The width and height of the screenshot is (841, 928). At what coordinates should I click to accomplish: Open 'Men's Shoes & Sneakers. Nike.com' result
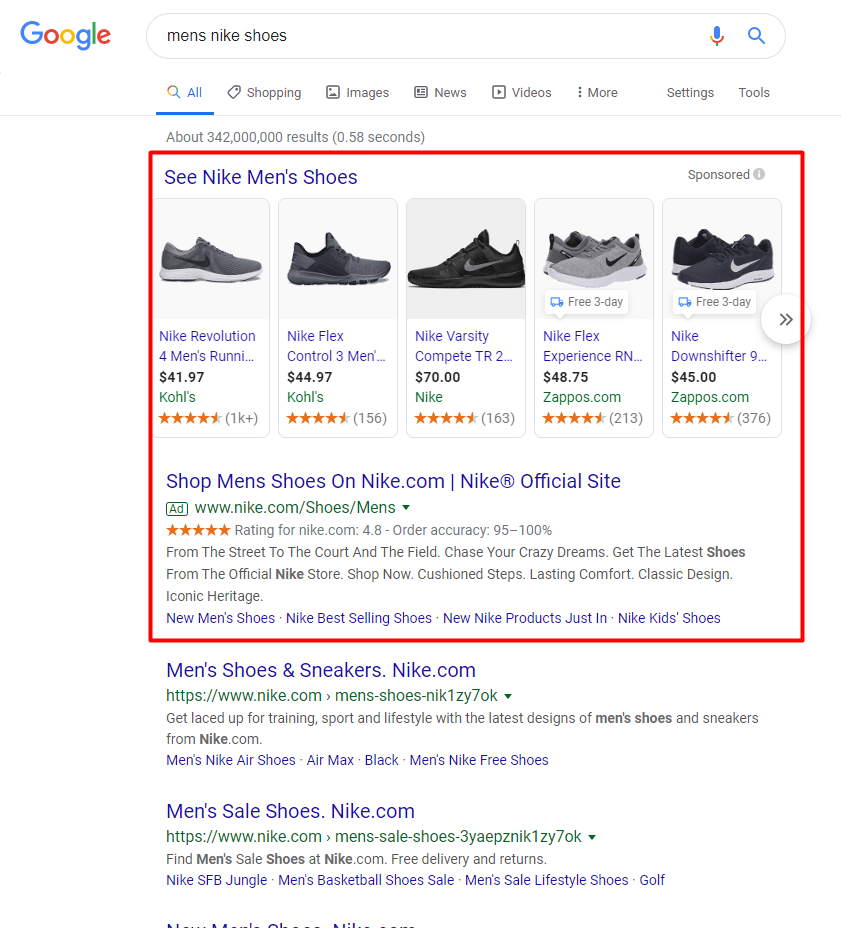(x=321, y=670)
